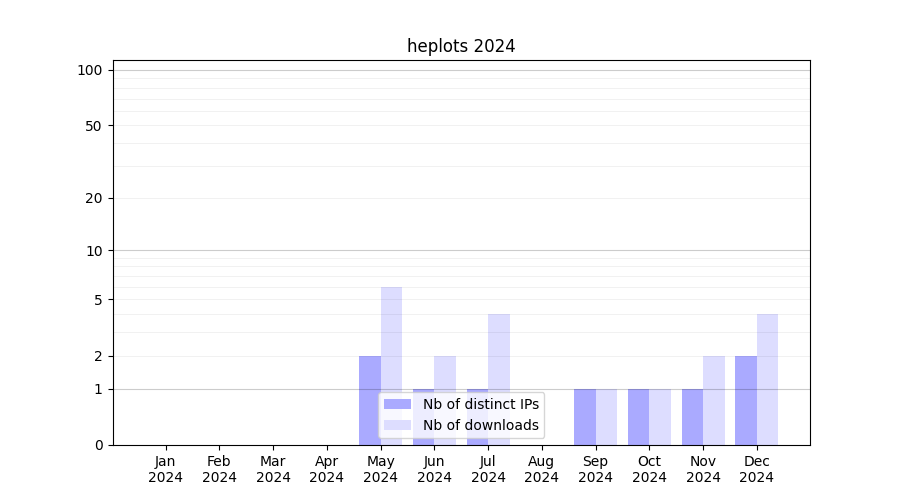Screen dimensions: 900x500
Task: Select the 'Nb of distinct IPs' legend label
Action: [x=481, y=404]
